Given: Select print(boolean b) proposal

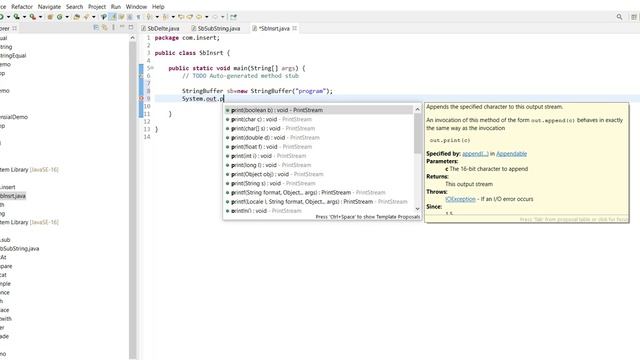Looking at the screenshot, I should click(x=319, y=110).
